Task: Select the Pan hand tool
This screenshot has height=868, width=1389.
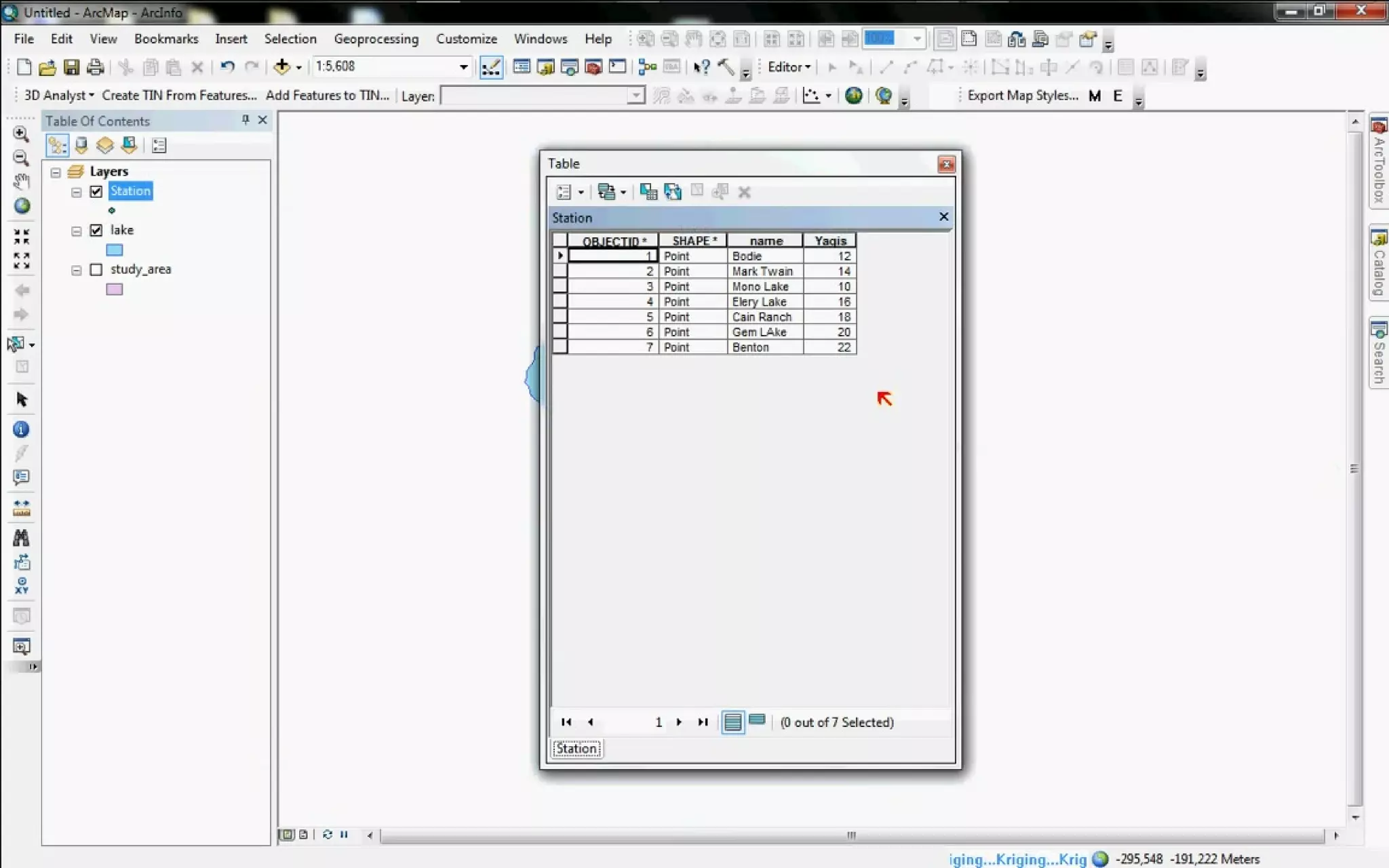Action: pyautogui.click(x=21, y=182)
